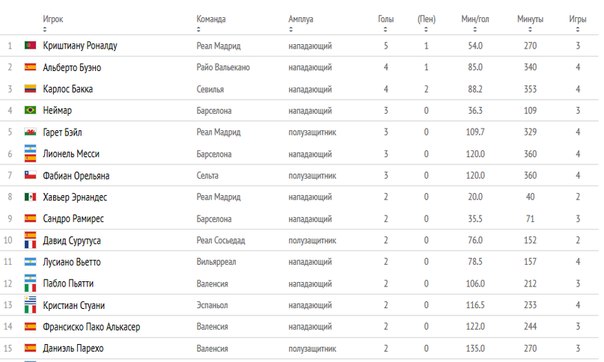Sort by Голы column sort arrows
This screenshot has height=362, width=604.
click(x=385, y=29)
